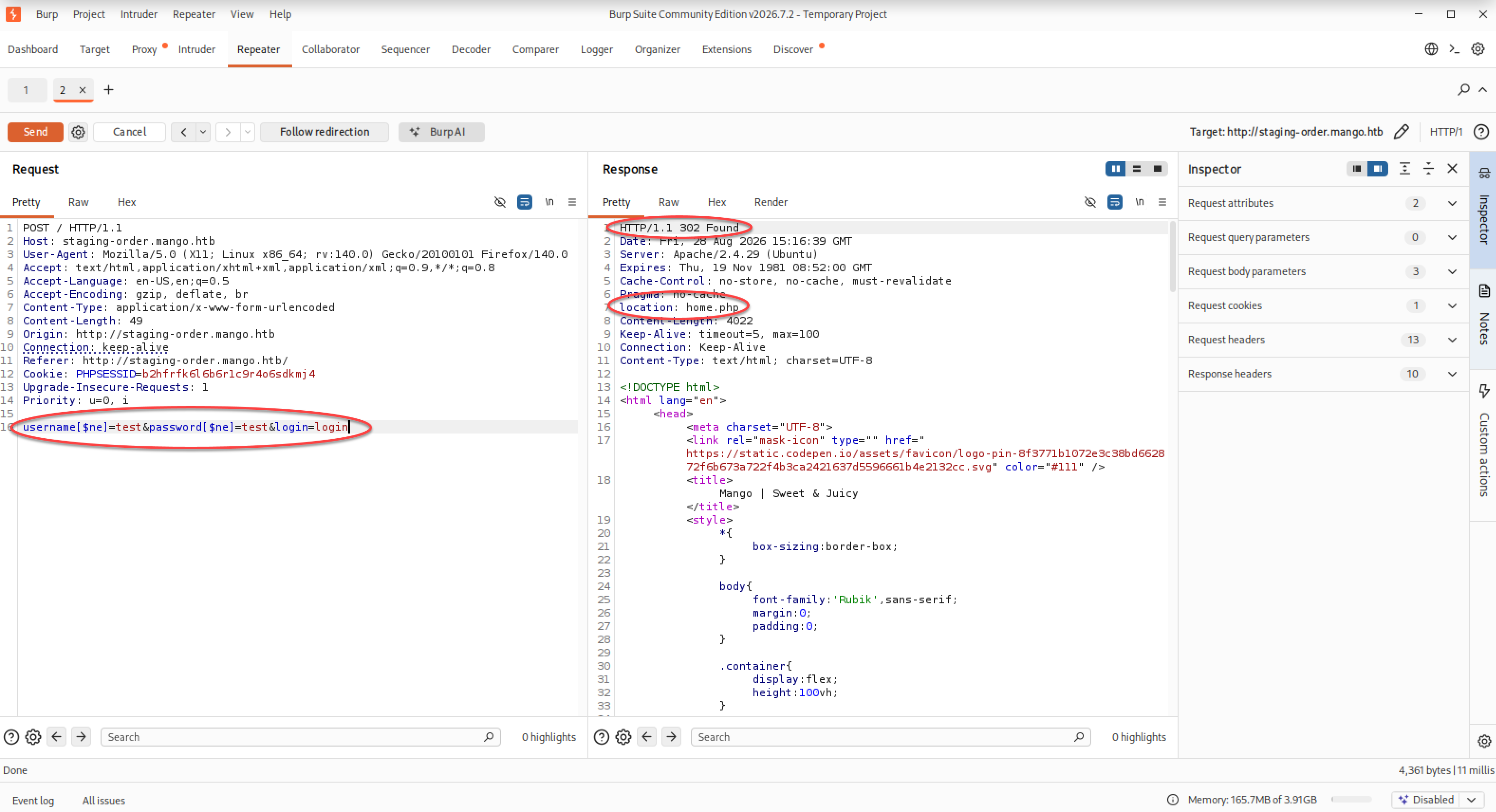1496x812 pixels.
Task: Click Follow redirection button
Action: coord(324,132)
